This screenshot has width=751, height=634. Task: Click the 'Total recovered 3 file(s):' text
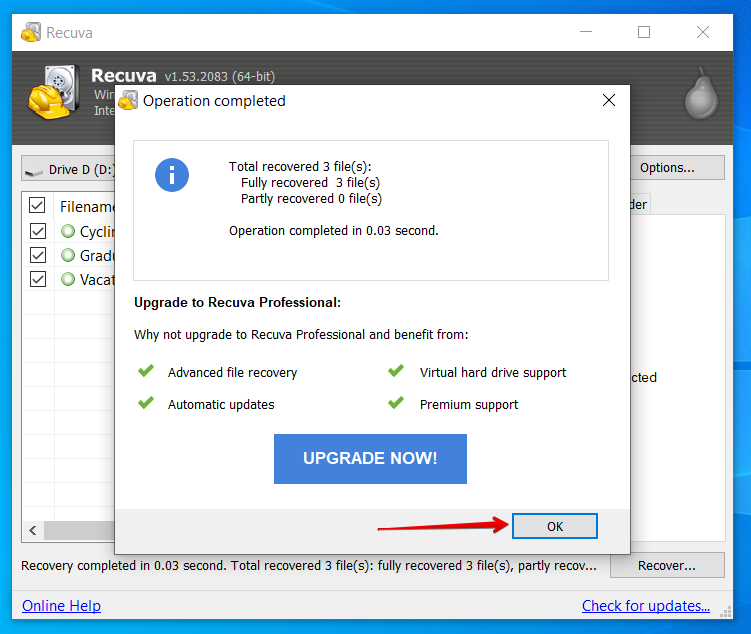(x=300, y=167)
